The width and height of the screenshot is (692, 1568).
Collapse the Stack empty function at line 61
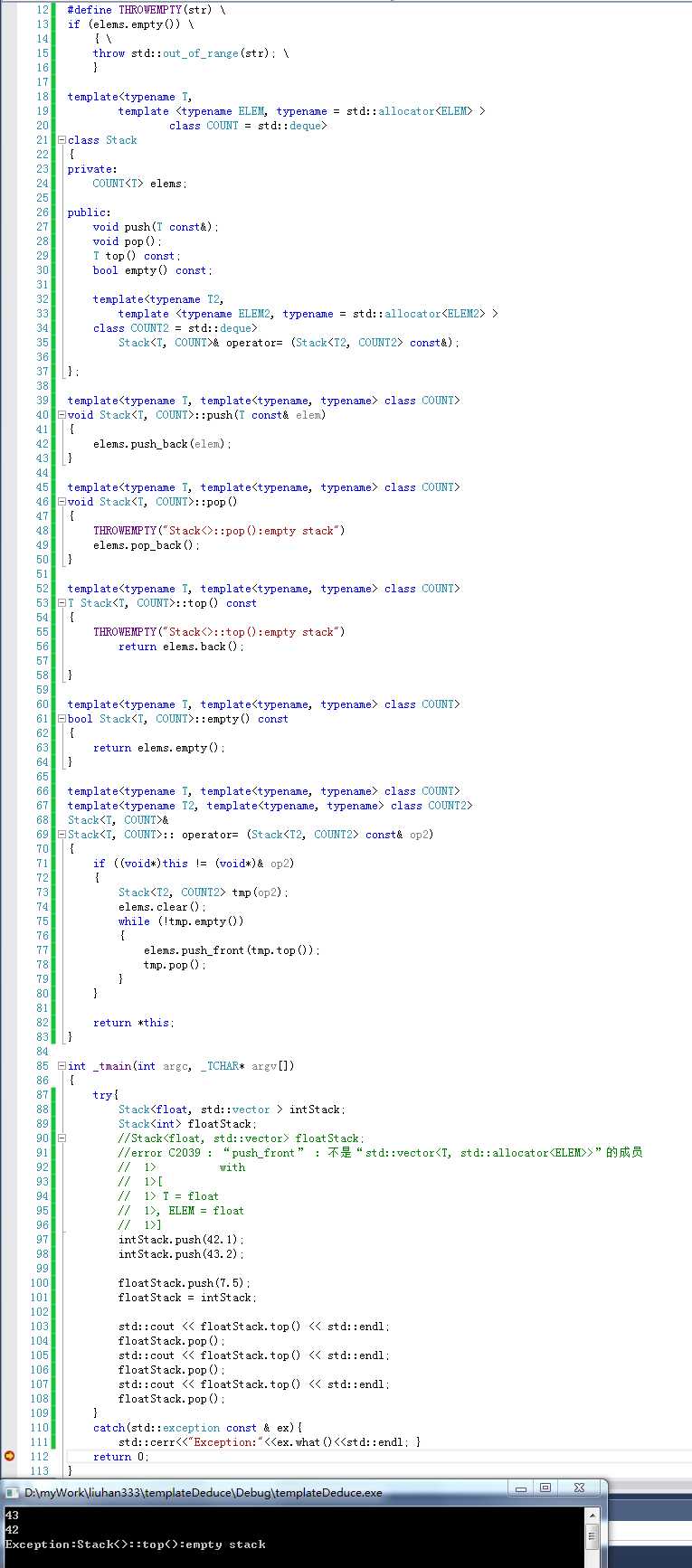[62, 719]
